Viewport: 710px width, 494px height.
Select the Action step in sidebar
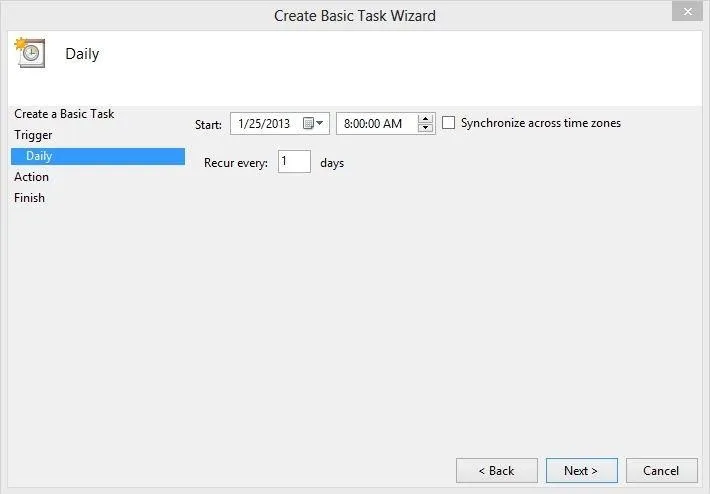[x=31, y=177]
